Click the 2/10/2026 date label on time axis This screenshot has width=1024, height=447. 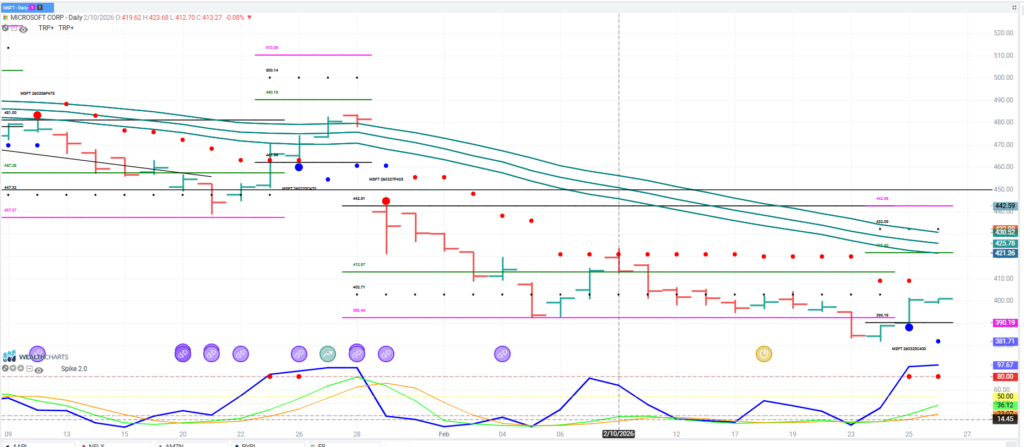click(x=620, y=434)
